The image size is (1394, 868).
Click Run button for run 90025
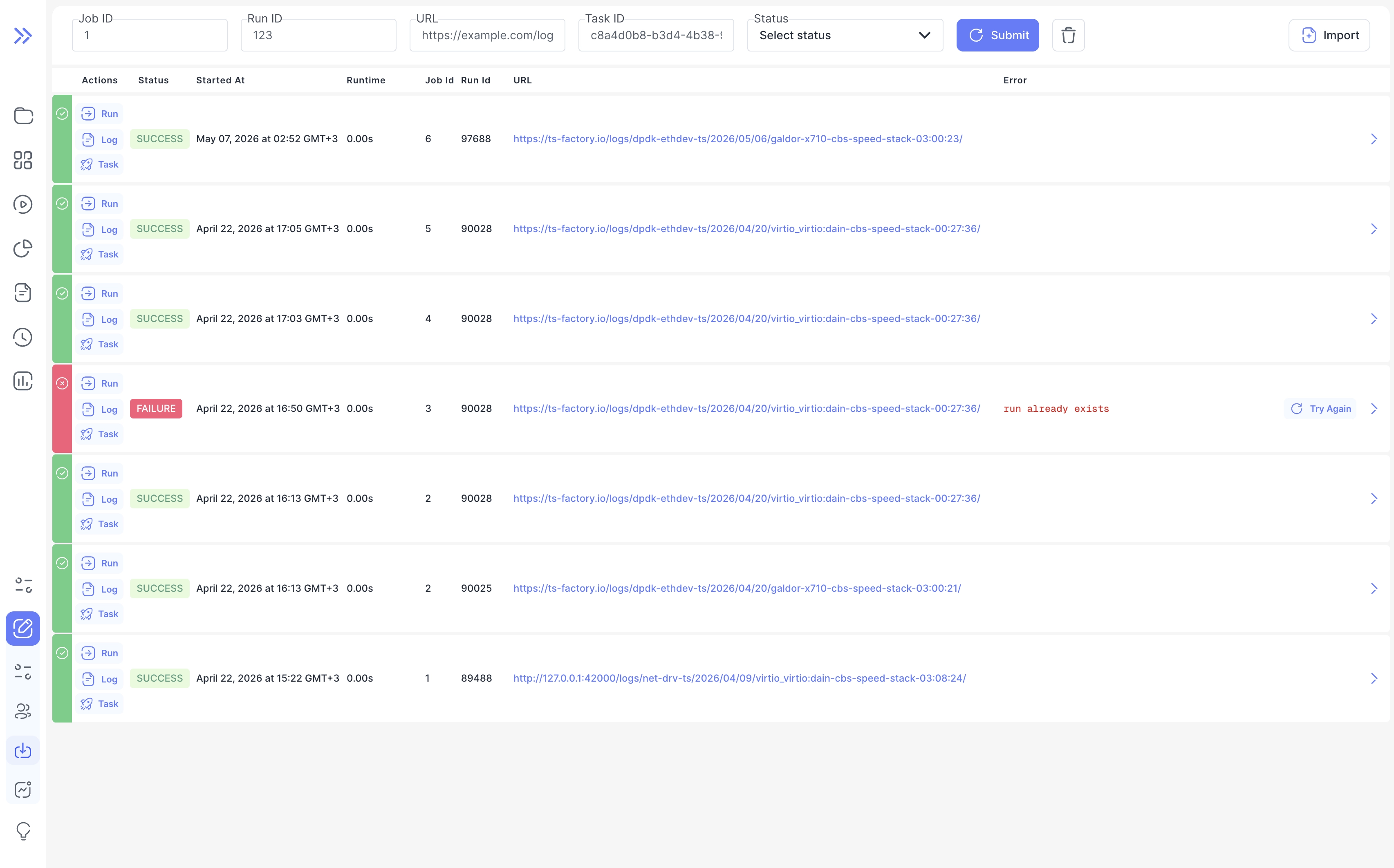click(x=99, y=563)
